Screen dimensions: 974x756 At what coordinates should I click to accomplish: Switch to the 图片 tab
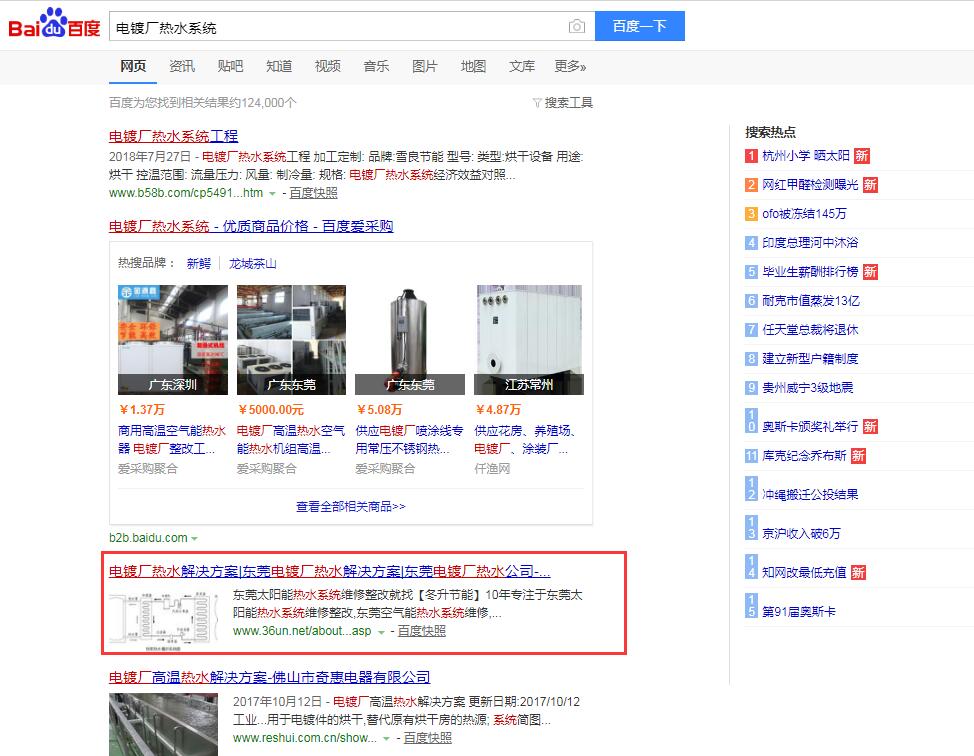pyautogui.click(x=424, y=67)
